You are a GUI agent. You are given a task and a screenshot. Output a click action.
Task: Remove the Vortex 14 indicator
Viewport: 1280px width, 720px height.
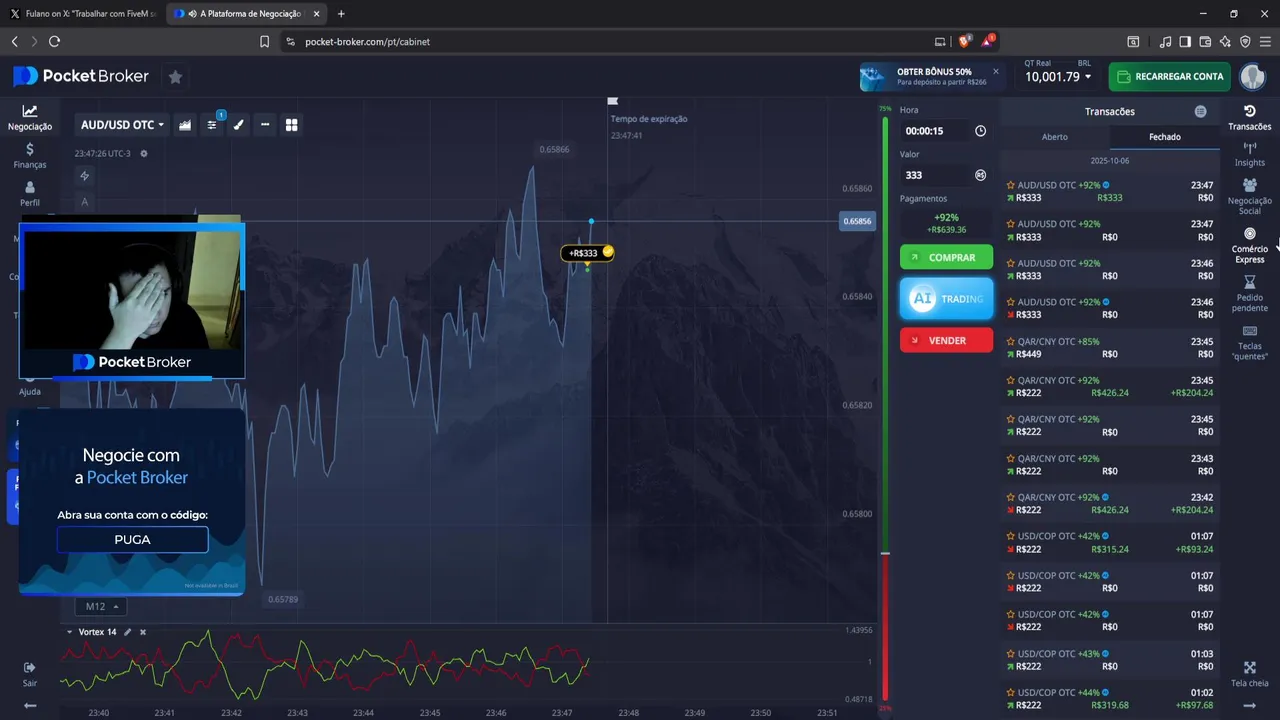[x=143, y=632]
